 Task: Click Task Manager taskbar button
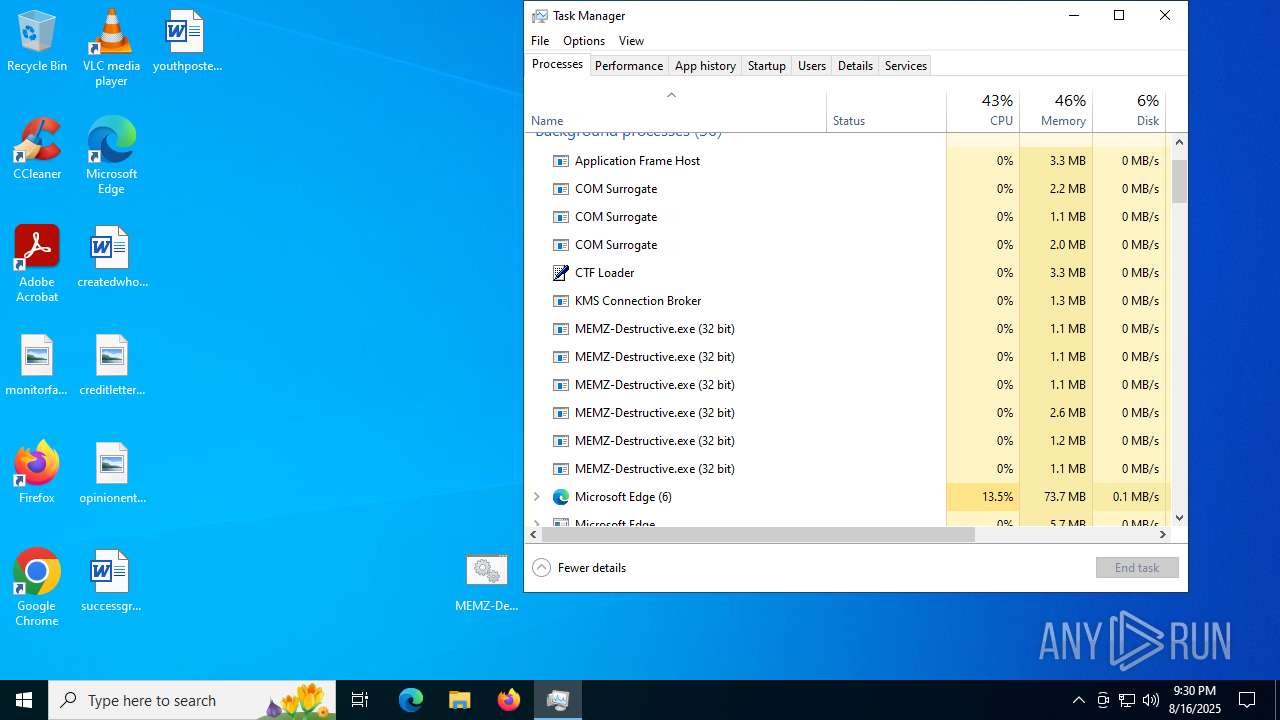(558, 700)
